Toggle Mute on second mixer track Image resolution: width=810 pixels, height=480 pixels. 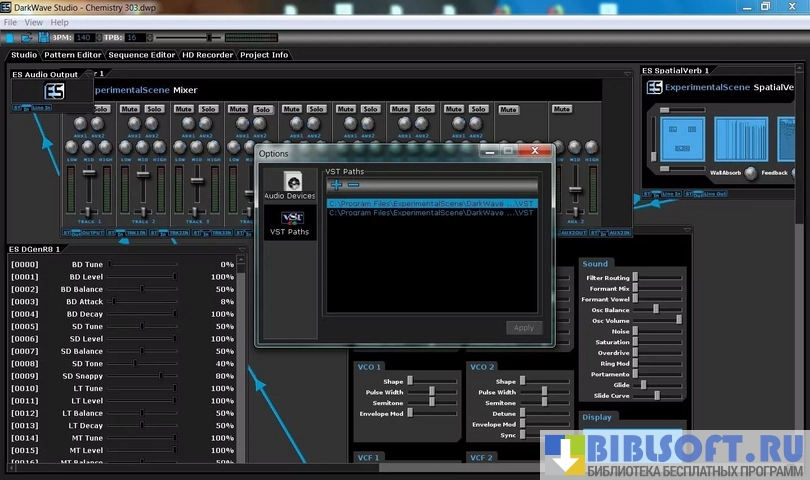click(x=129, y=109)
